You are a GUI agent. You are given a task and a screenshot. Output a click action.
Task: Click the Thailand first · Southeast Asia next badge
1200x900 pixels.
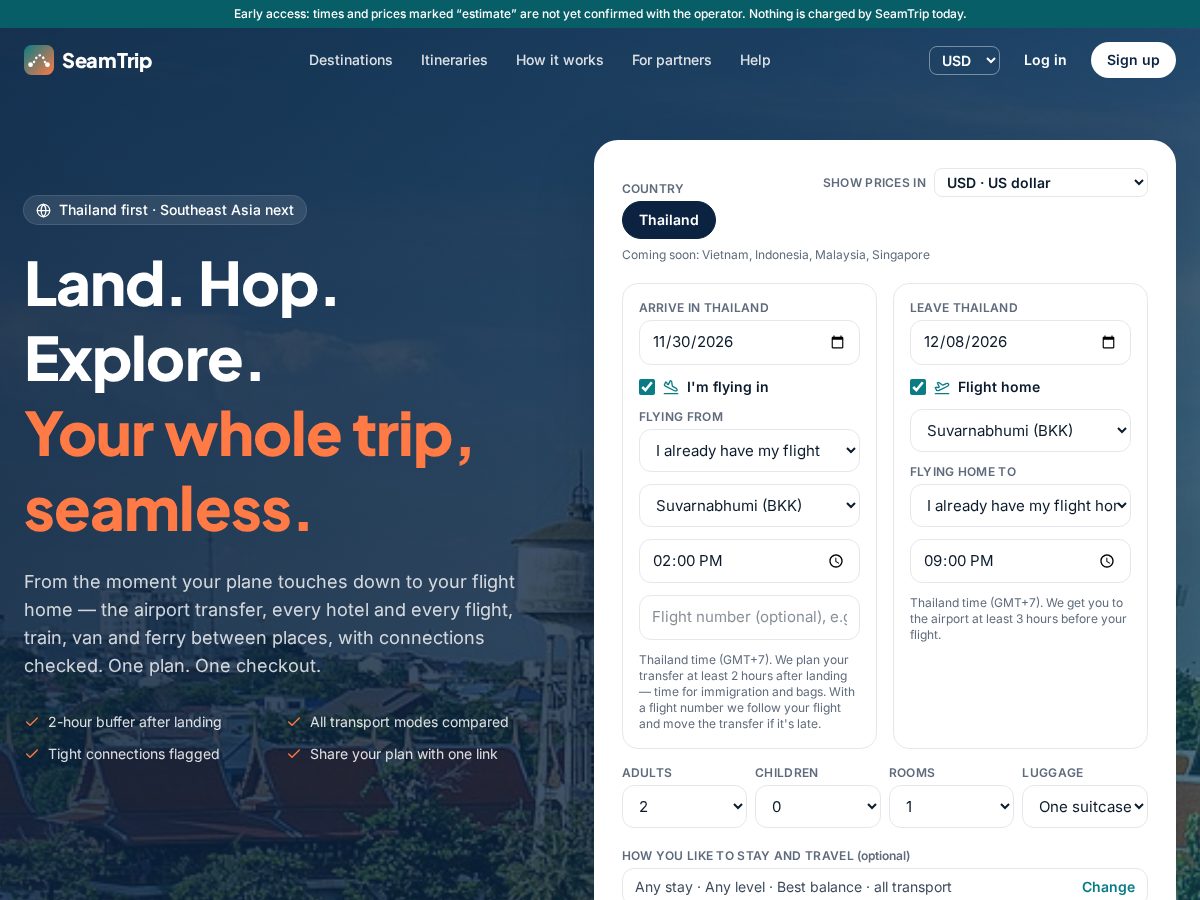pos(165,210)
